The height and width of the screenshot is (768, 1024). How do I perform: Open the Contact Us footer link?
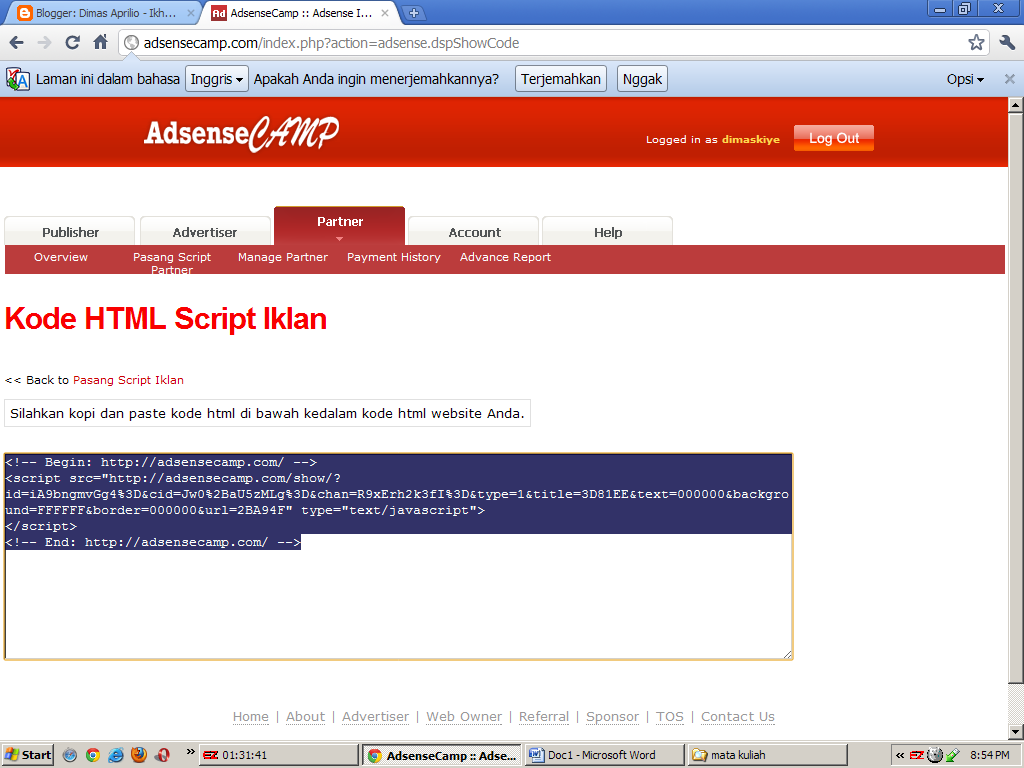tap(738, 716)
